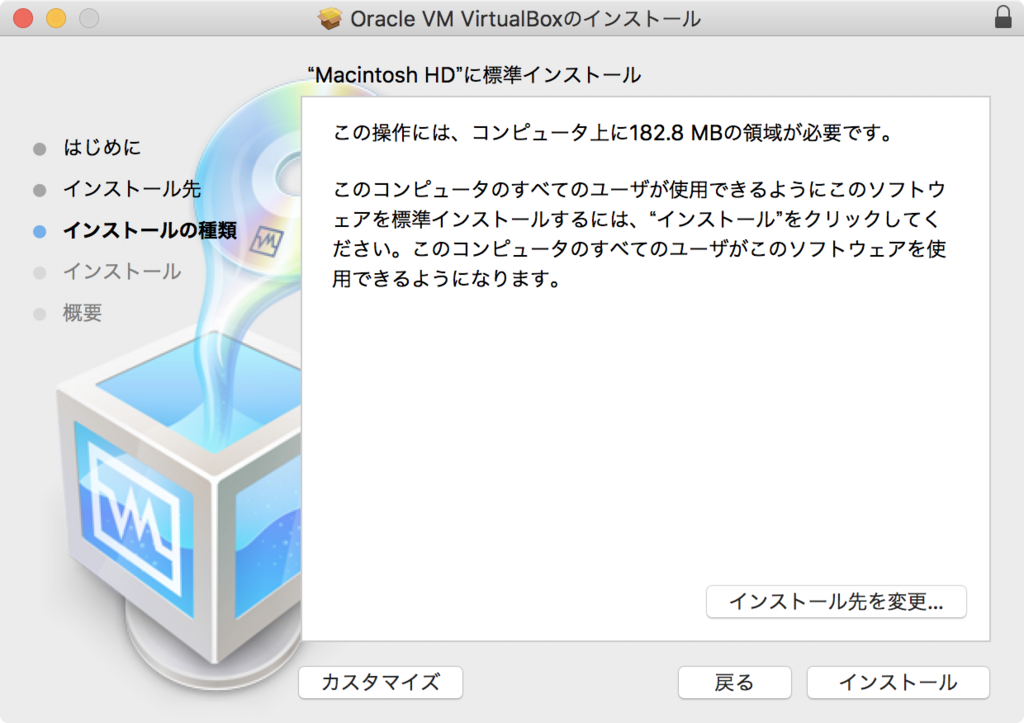This screenshot has width=1024, height=723.
Task: Open the カスタマイズ options
Action: [x=381, y=683]
